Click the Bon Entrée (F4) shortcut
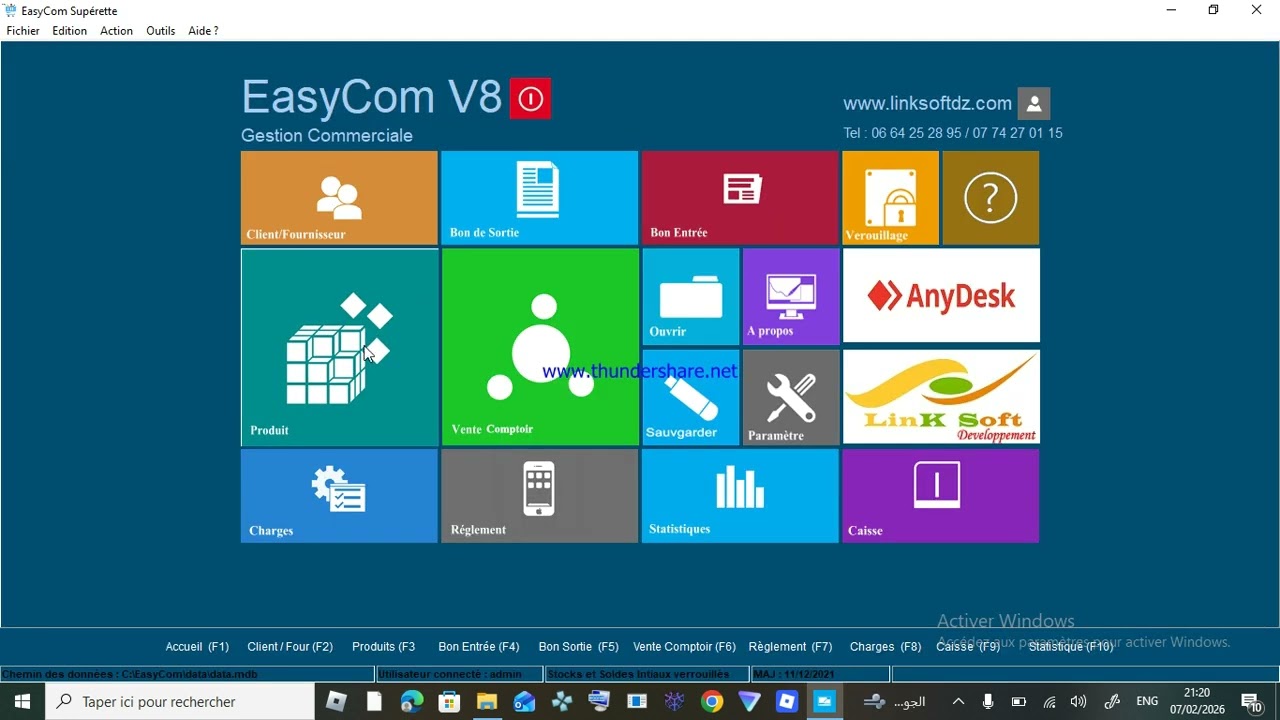This screenshot has height=720, width=1280. tap(479, 647)
